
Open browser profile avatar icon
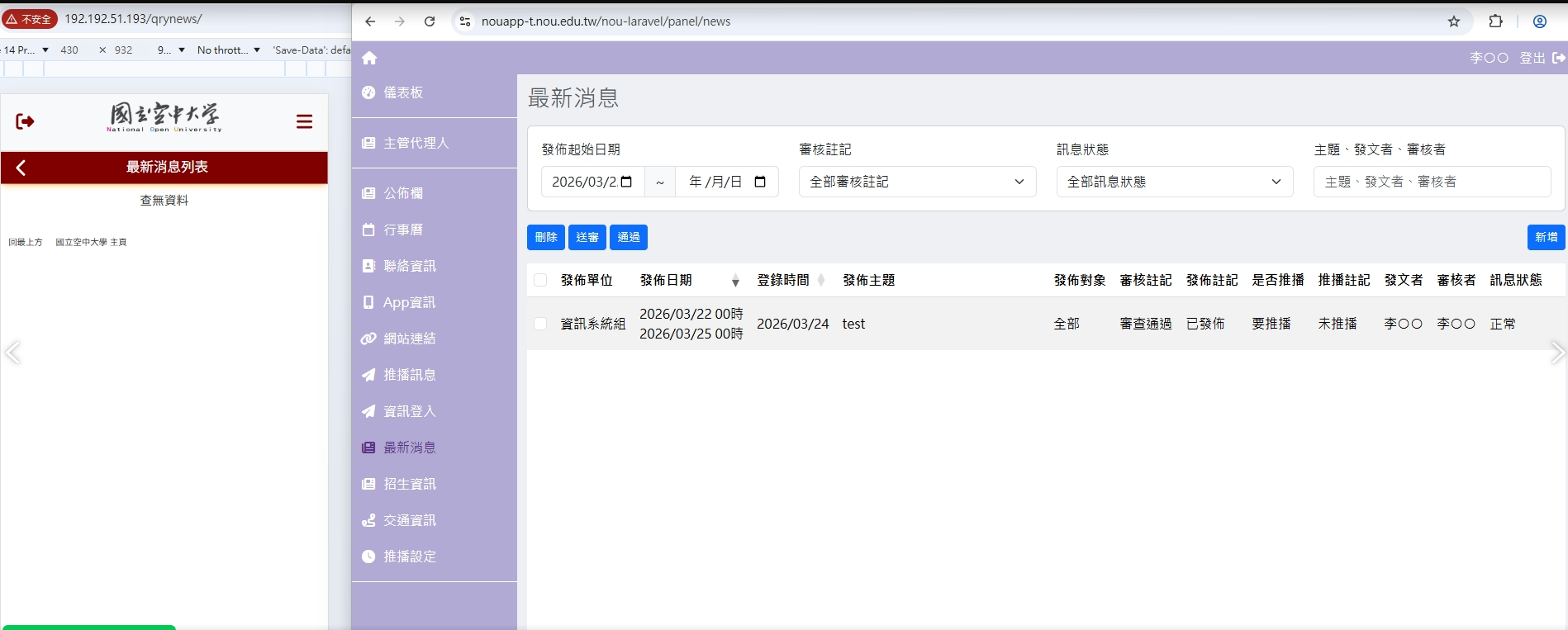click(x=1540, y=21)
